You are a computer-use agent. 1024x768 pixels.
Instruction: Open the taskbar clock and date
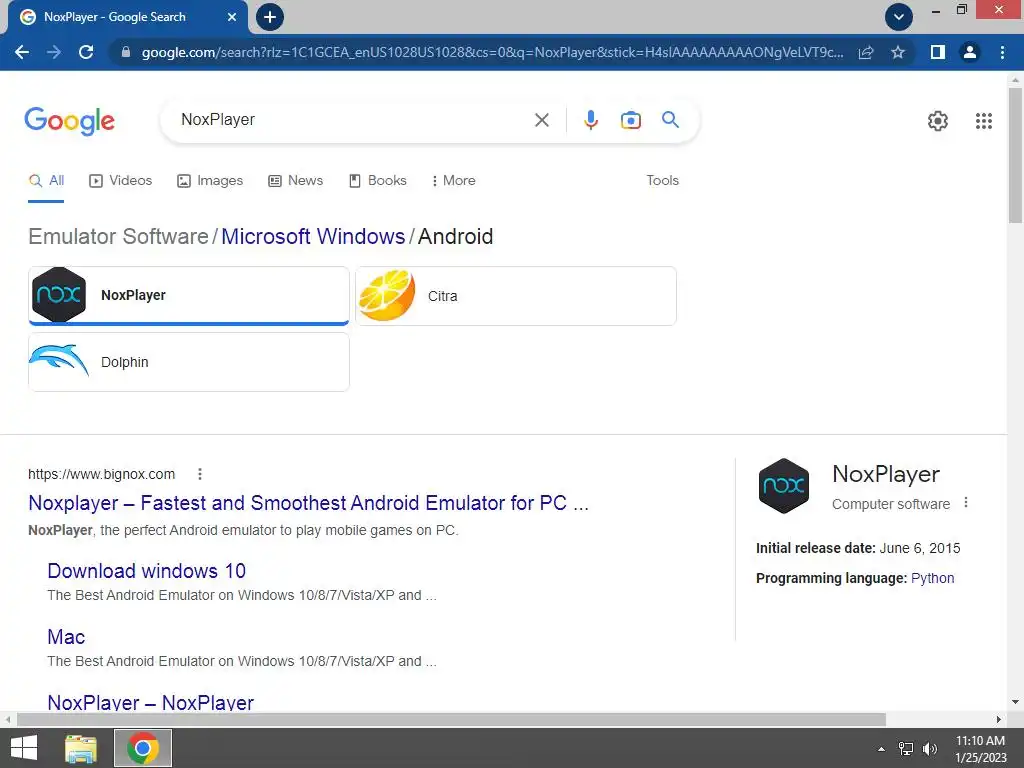point(980,749)
